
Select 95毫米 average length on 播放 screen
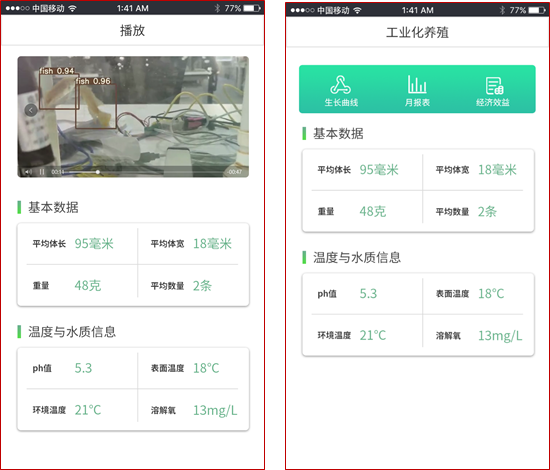click(x=94, y=244)
